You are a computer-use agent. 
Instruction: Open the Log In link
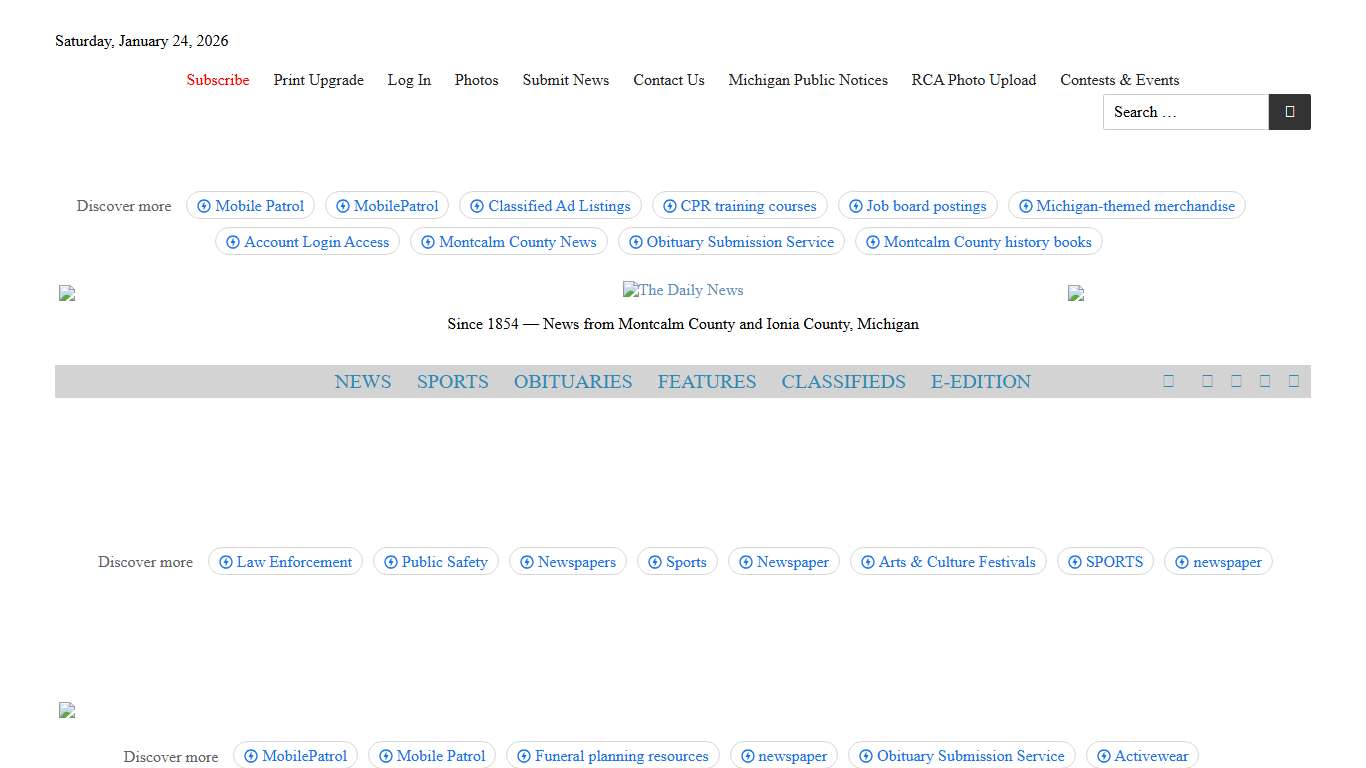pyautogui.click(x=409, y=80)
